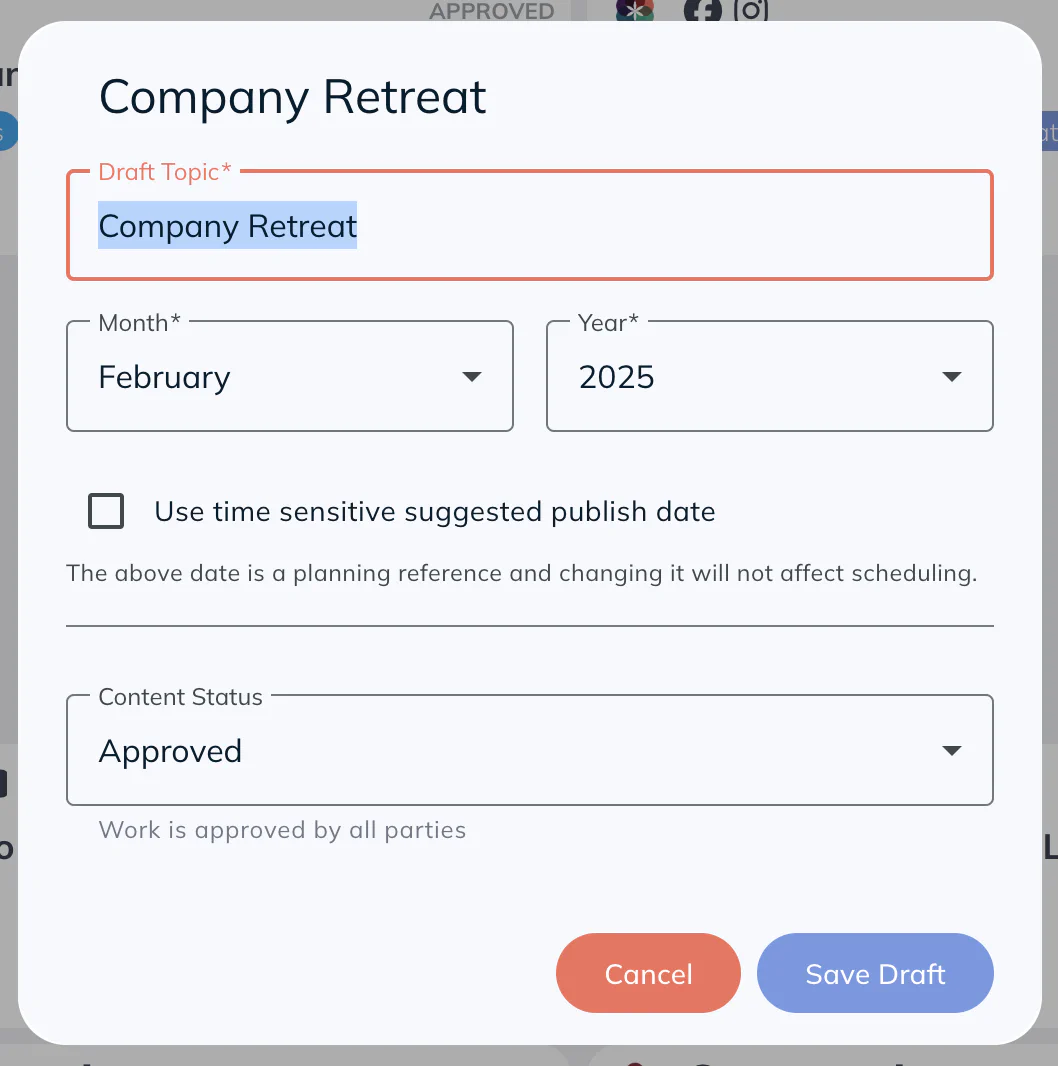Click the APPROVED label above the dialog
The image size is (1058, 1066).
[x=491, y=11]
